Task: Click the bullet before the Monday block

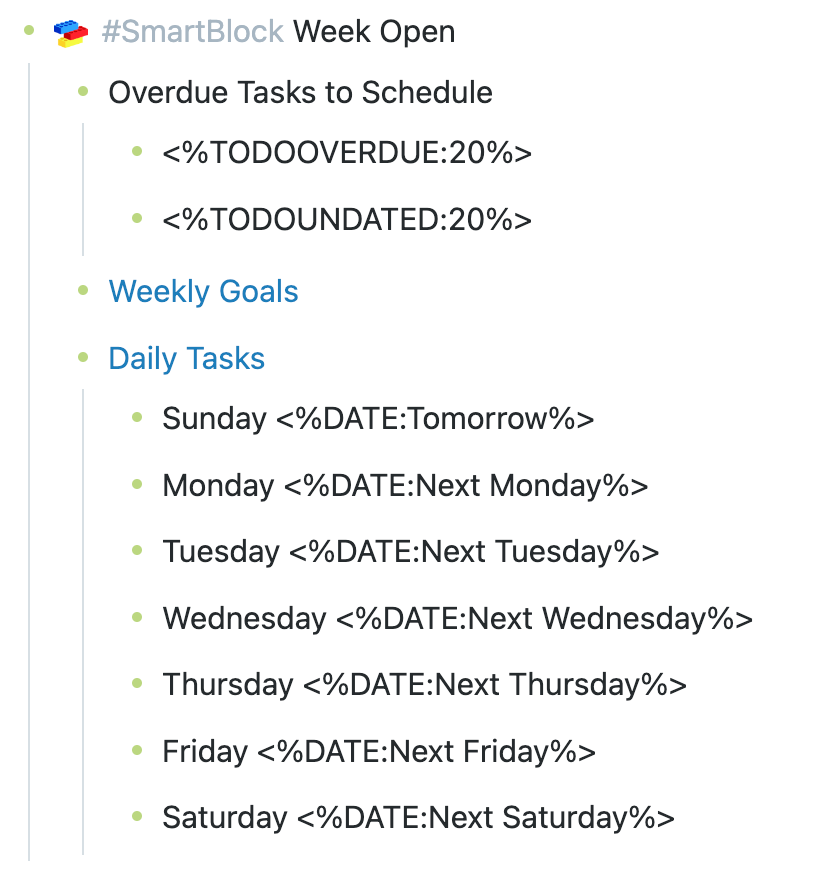Action: tap(137, 485)
